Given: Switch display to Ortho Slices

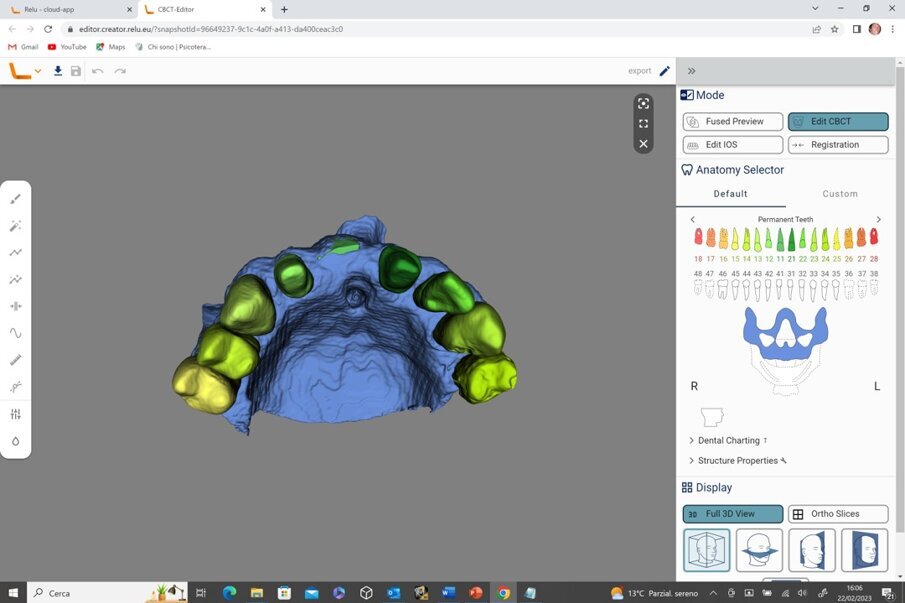Looking at the screenshot, I should tap(837, 514).
